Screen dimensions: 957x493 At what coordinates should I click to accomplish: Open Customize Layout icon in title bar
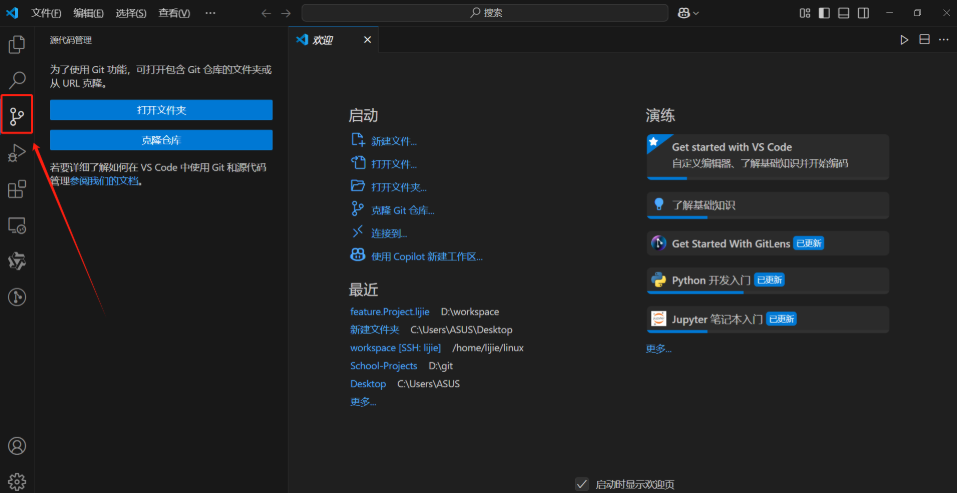pos(805,13)
